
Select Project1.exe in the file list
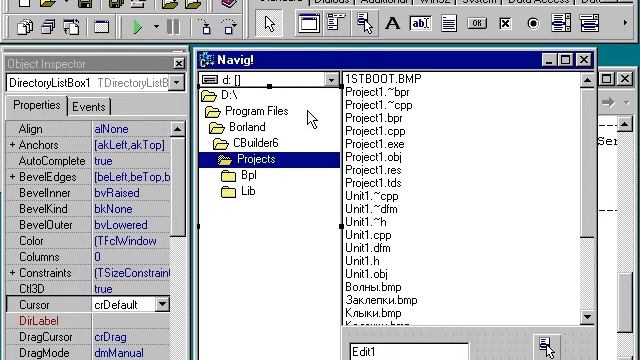375,144
